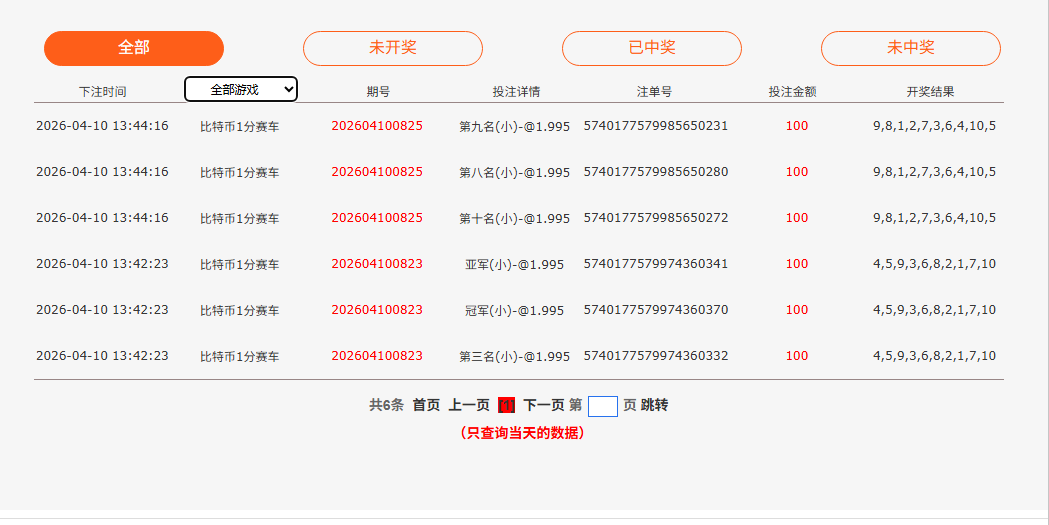Click the 亚军(小)-@1.995 bet detail

[515, 264]
